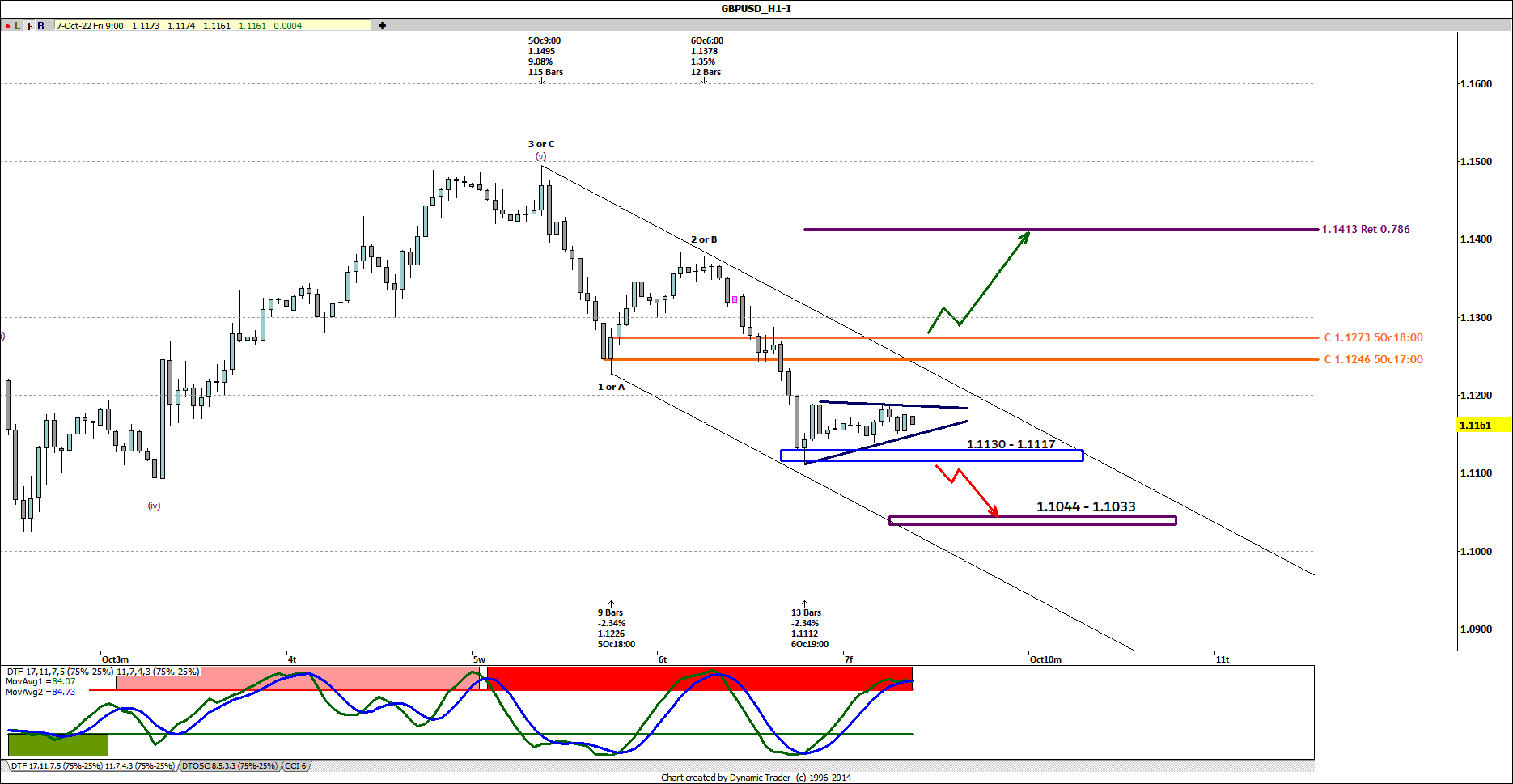This screenshot has height=784, width=1513.
Task: Select the bar data readout field
Action: point(213,26)
